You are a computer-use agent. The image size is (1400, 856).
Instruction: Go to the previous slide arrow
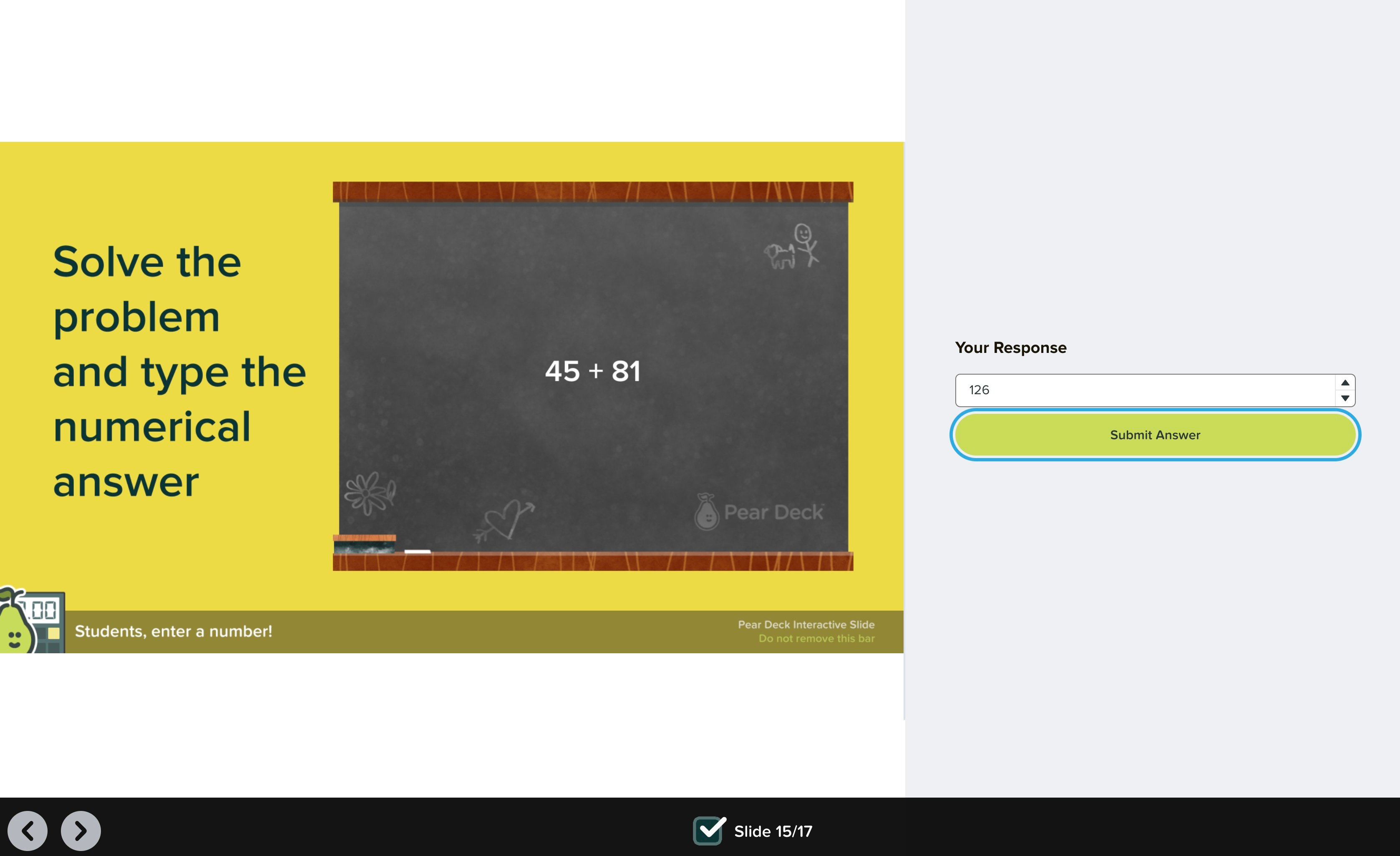click(x=27, y=831)
